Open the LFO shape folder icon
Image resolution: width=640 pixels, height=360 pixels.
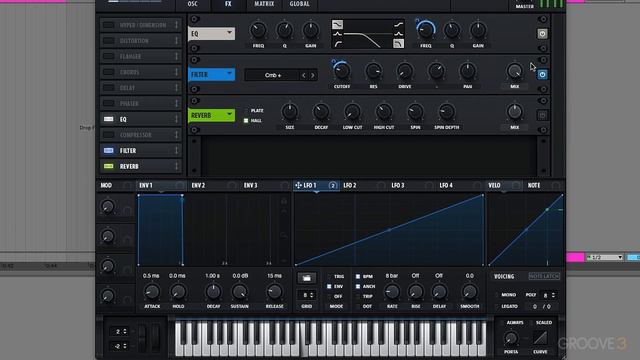tap(307, 278)
